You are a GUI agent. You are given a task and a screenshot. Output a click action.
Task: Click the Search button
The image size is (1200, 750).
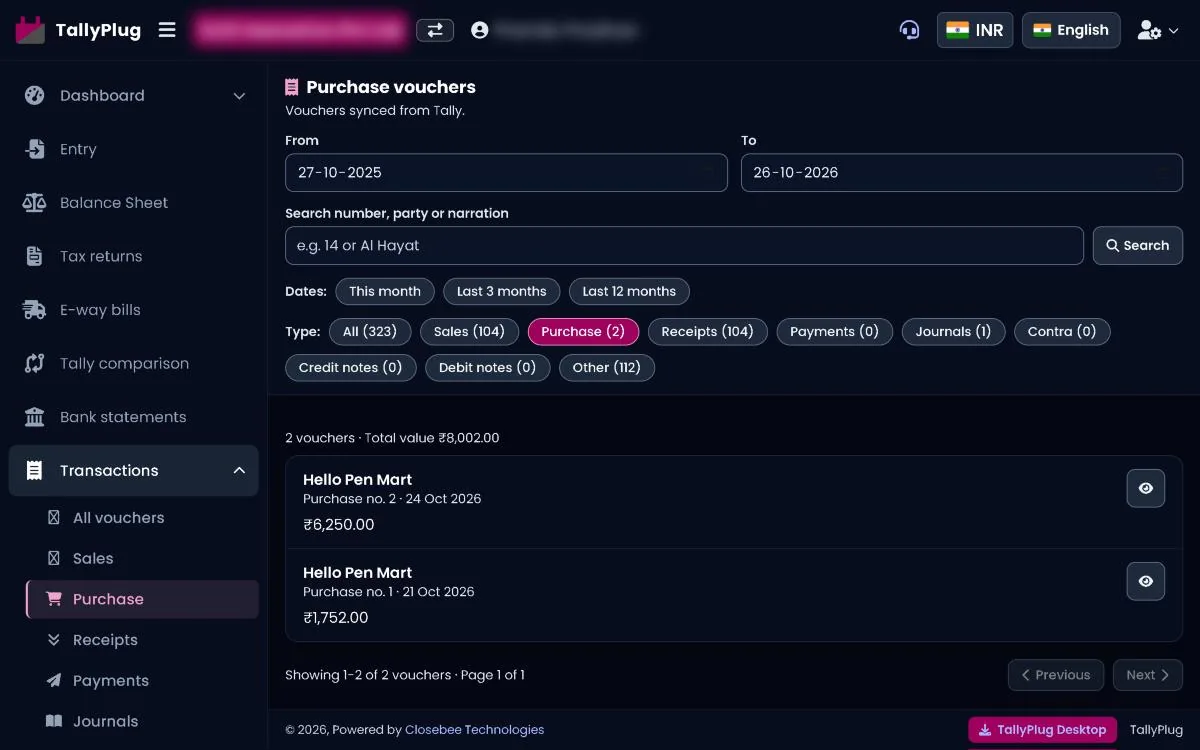pos(1138,245)
